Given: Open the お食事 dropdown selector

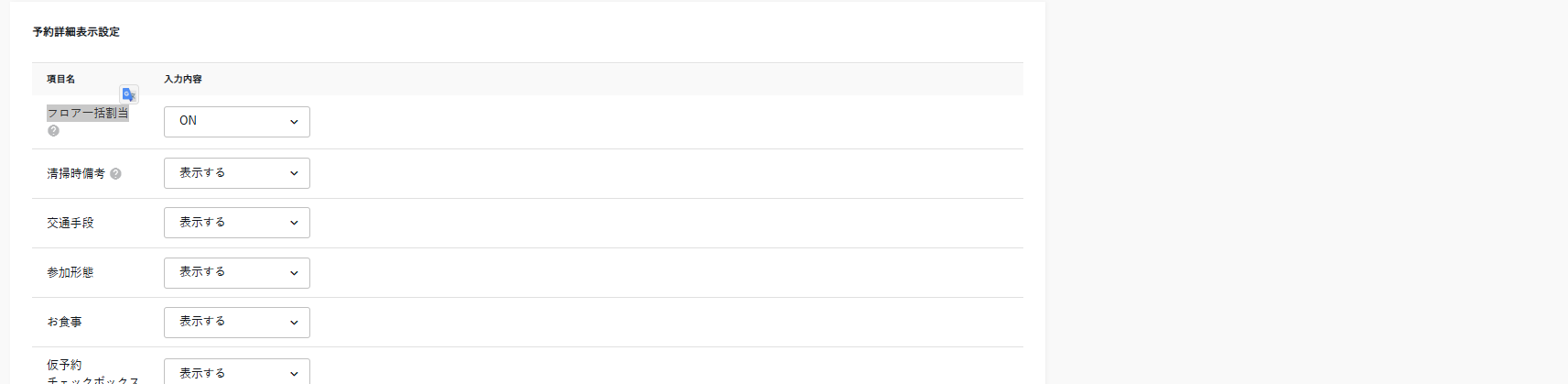Looking at the screenshot, I should pyautogui.click(x=236, y=322).
